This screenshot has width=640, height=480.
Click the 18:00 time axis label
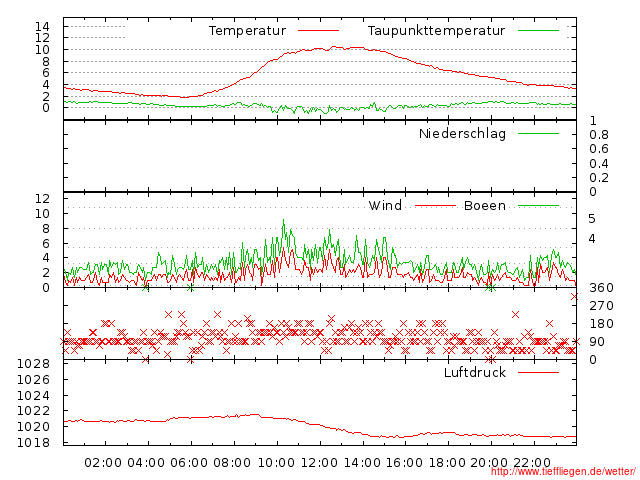coord(447,463)
